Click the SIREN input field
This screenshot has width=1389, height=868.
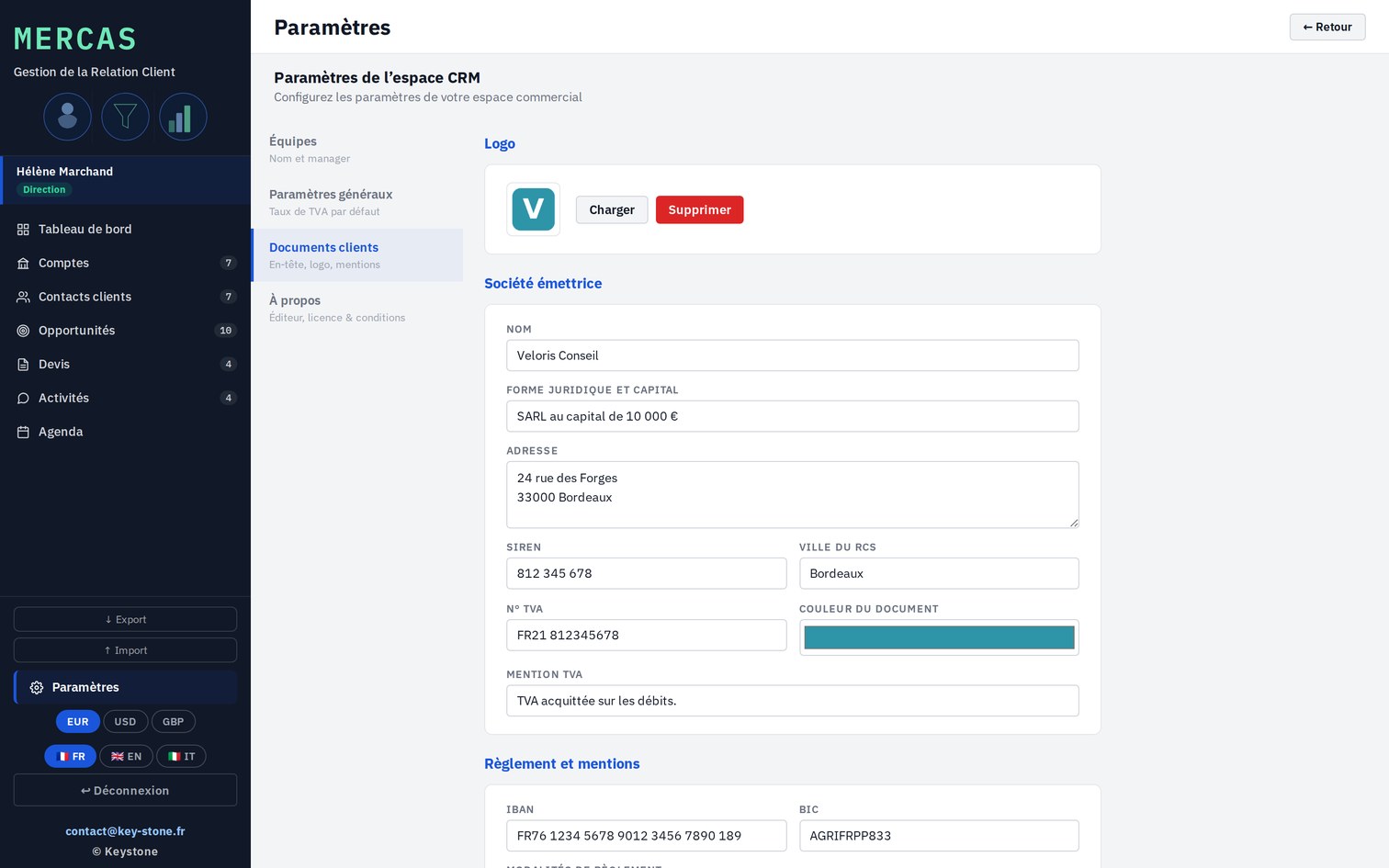pos(647,573)
